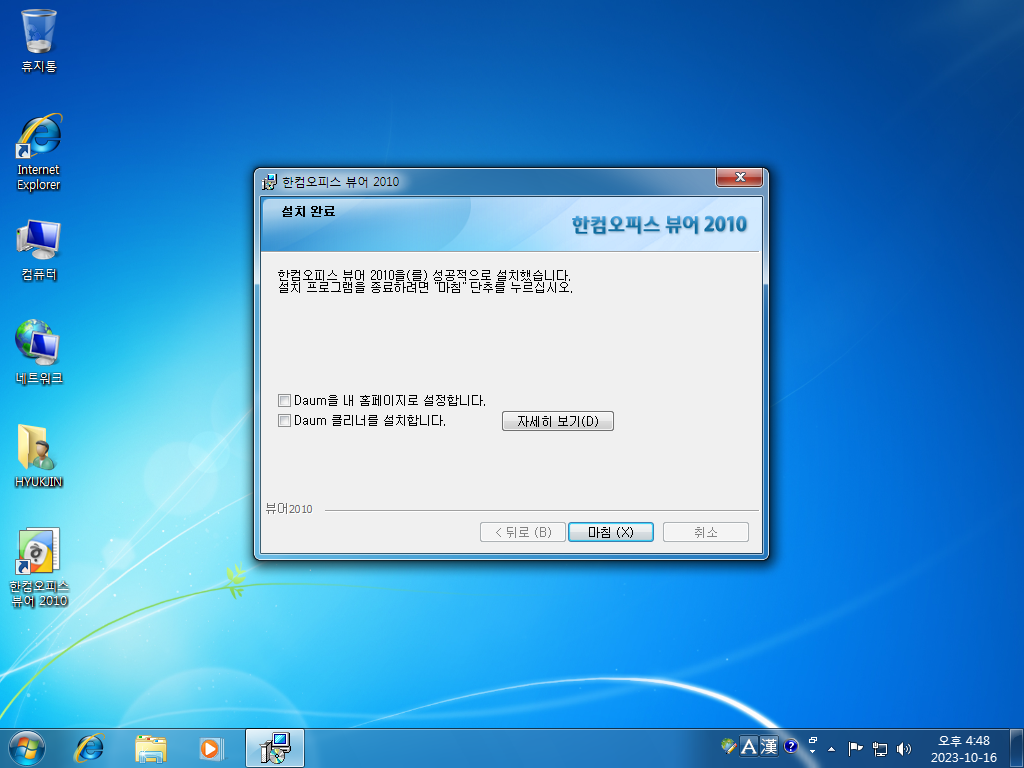The width and height of the screenshot is (1024, 768).
Task: Open the Action Center flag icon
Action: click(855, 748)
